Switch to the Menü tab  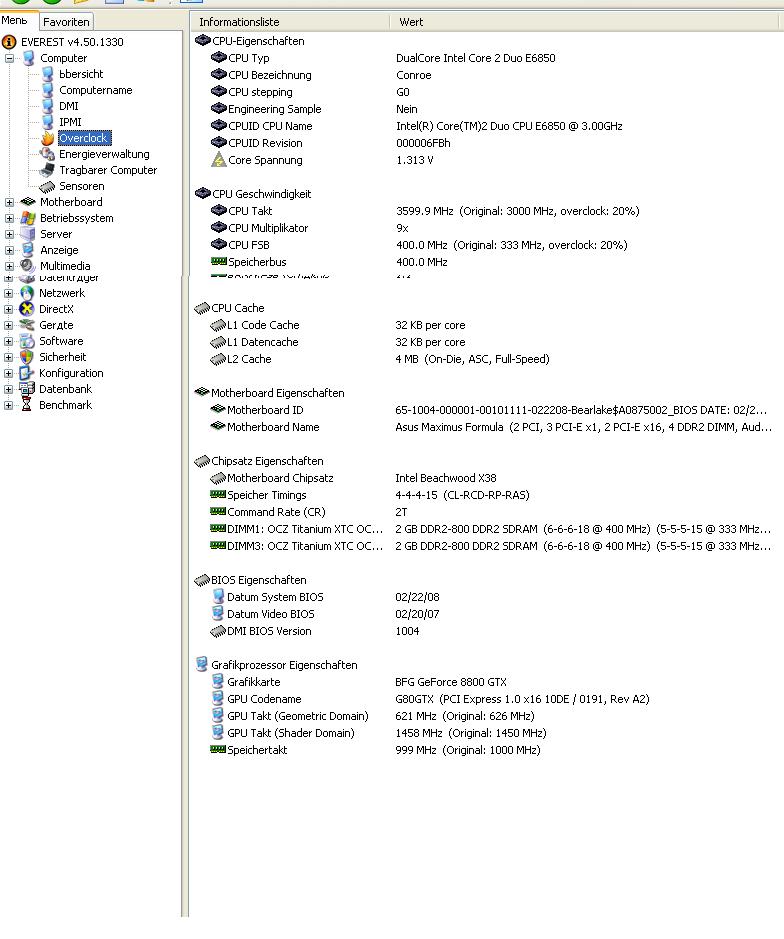click(18, 20)
